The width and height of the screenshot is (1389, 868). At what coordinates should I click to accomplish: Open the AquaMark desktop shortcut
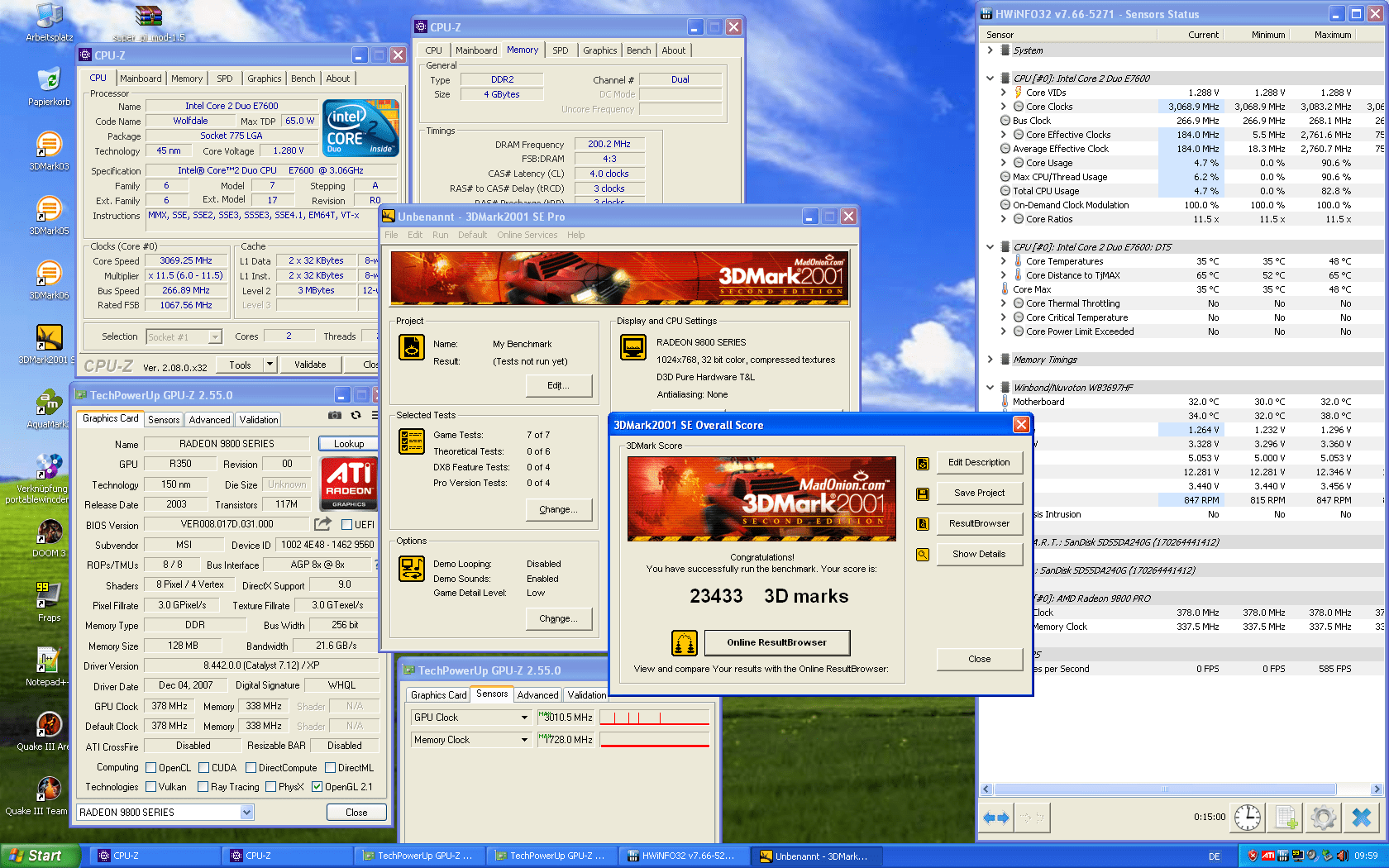coord(49,410)
